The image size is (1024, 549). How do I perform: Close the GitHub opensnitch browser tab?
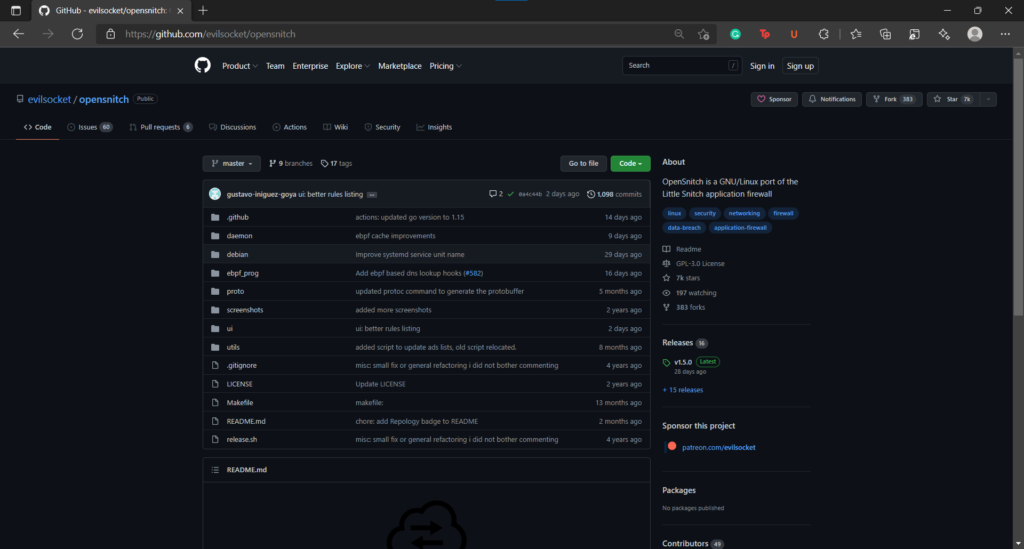tap(180, 10)
